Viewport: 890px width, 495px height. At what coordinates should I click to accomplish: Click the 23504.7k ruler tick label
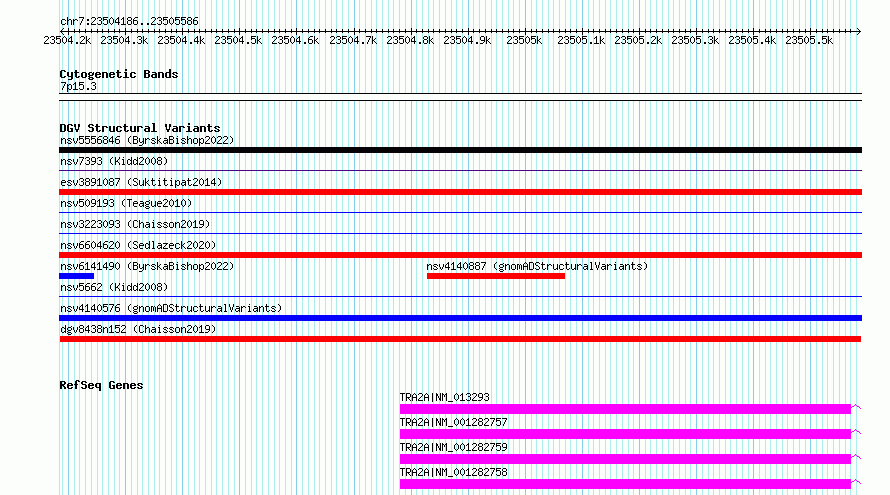point(353,41)
